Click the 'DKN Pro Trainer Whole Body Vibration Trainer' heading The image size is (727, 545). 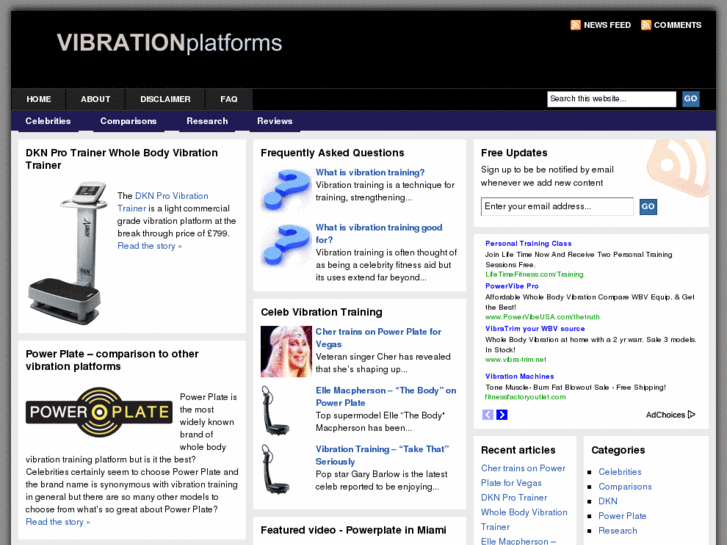[x=121, y=159]
